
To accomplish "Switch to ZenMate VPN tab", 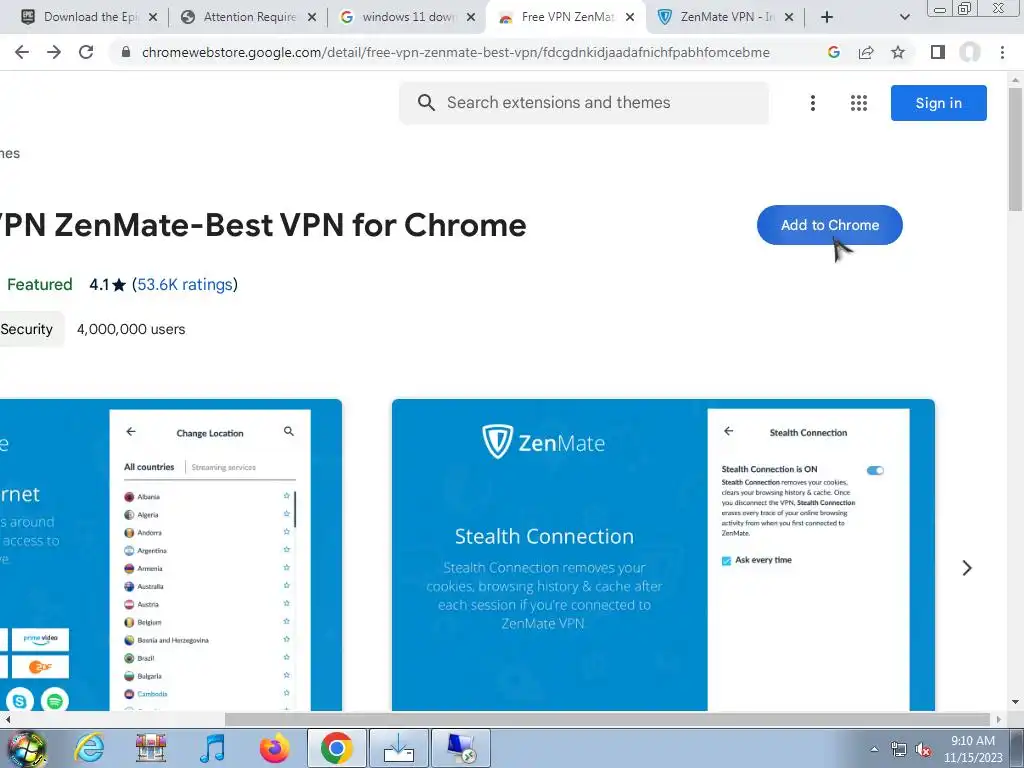I will point(725,17).
